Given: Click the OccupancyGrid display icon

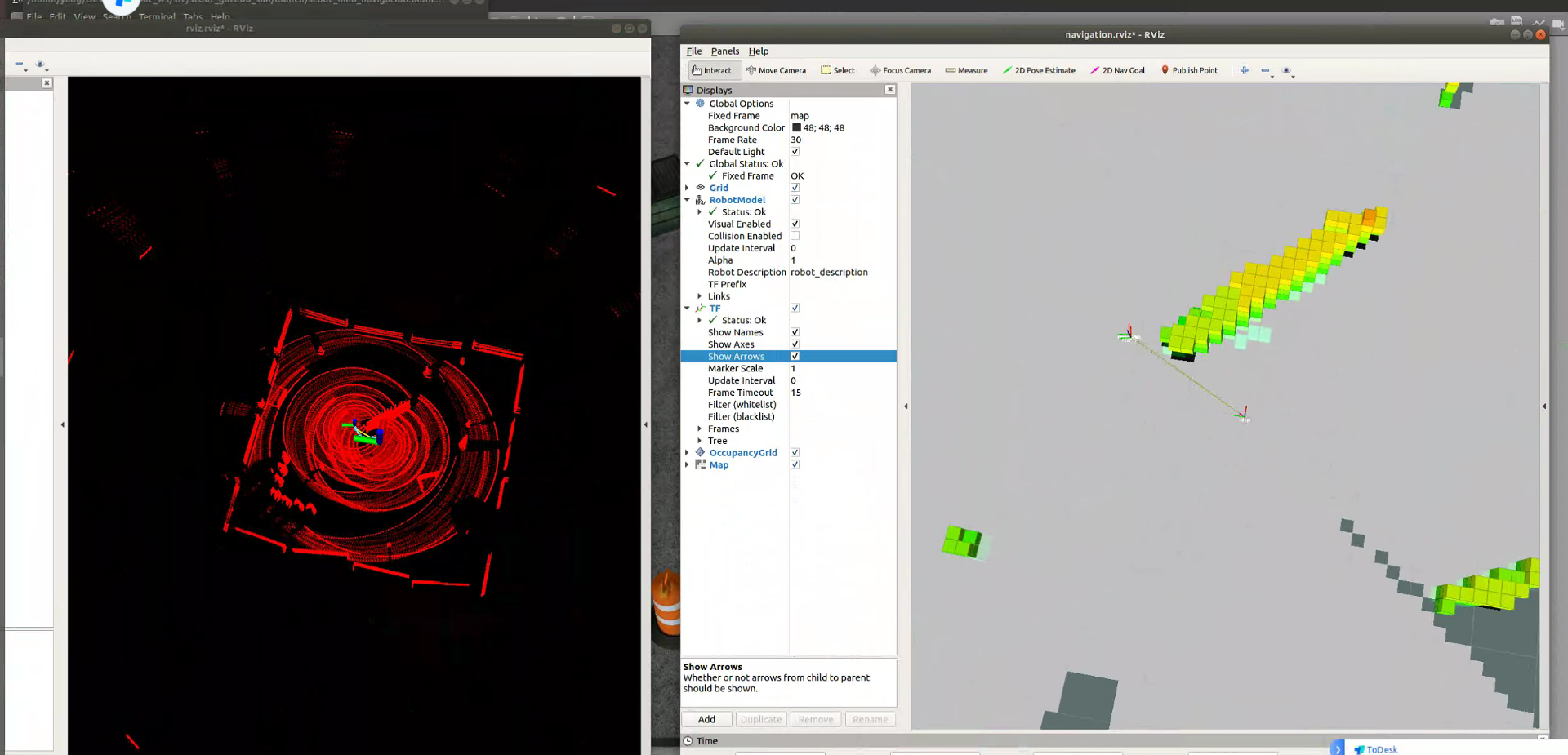Looking at the screenshot, I should [x=700, y=452].
